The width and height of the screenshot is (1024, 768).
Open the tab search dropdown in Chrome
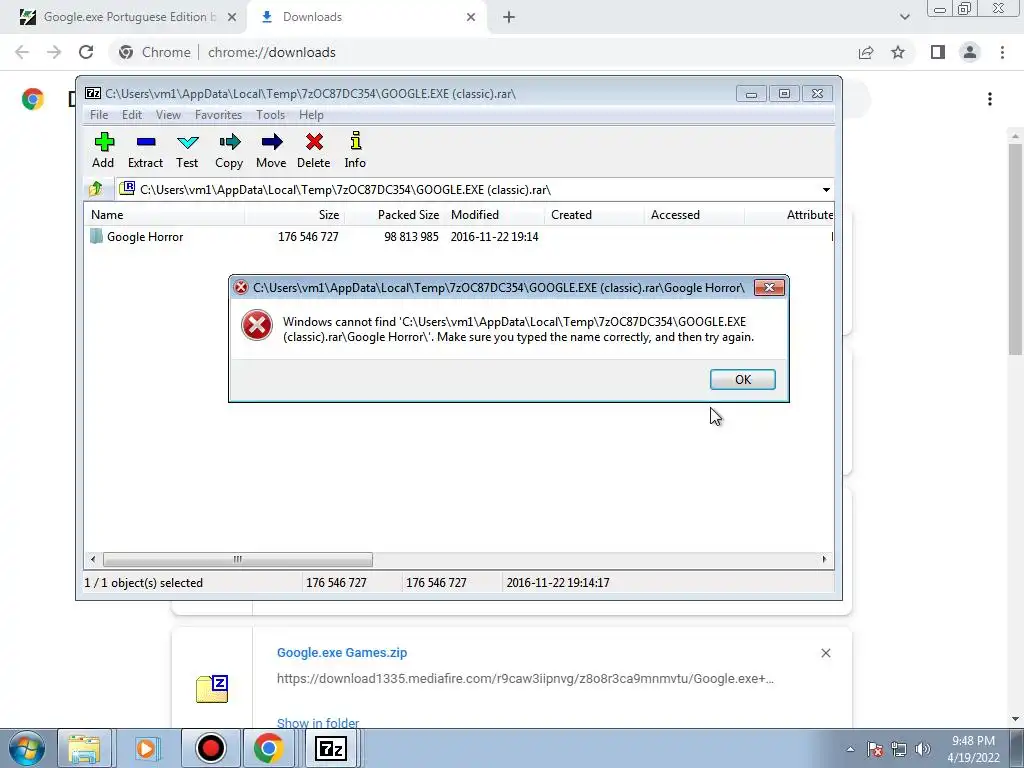[x=904, y=17]
